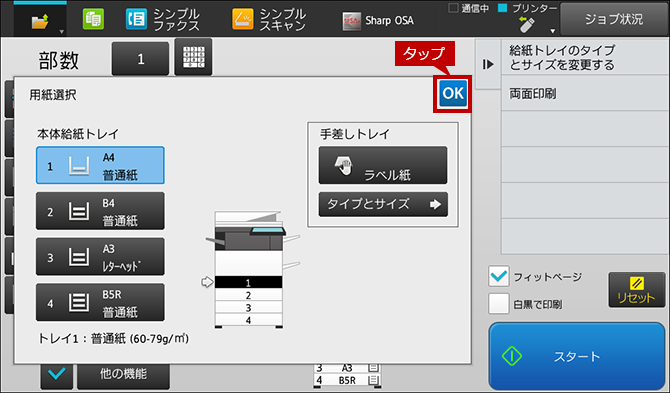
Task: Click tray 1 on the machine diagram
Action: (248, 282)
